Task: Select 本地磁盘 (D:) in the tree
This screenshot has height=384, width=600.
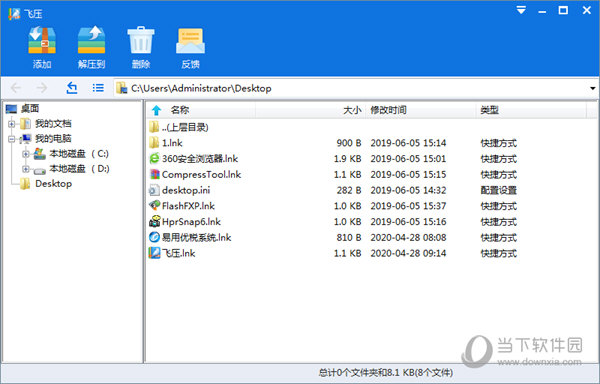Action: [79, 169]
